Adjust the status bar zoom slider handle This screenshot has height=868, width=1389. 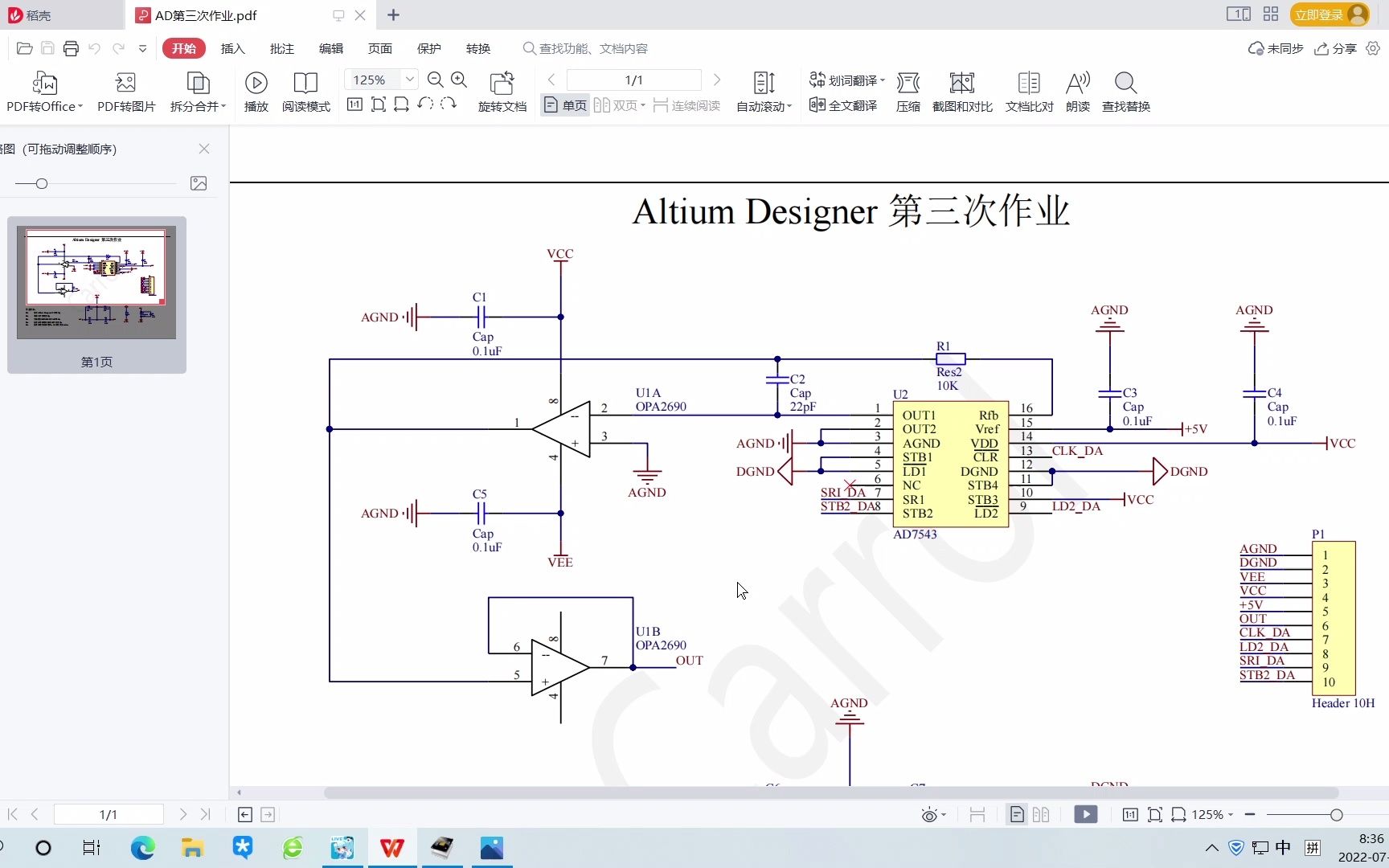(x=1336, y=815)
